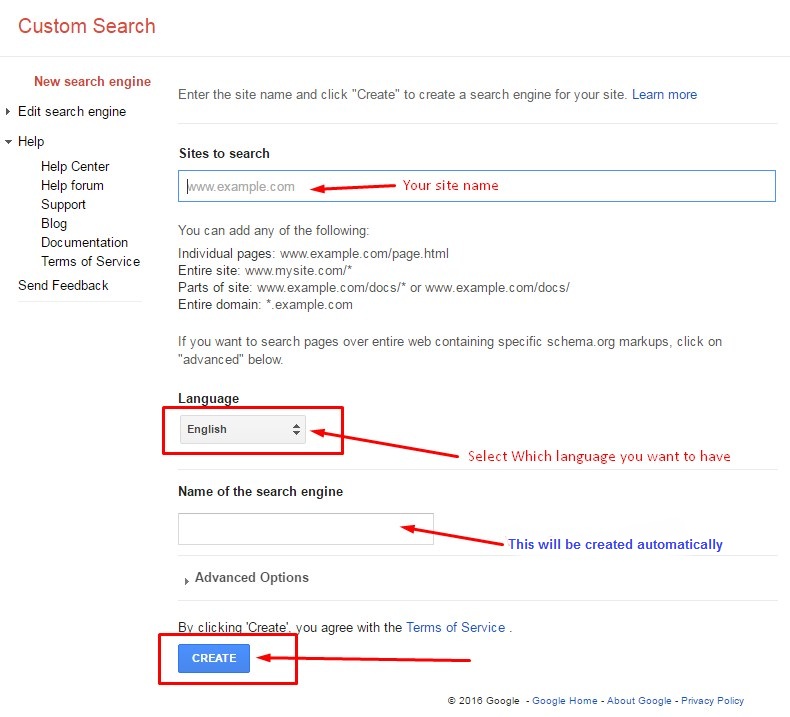Click the Learn more link
The width and height of the screenshot is (790, 717).
click(x=664, y=94)
